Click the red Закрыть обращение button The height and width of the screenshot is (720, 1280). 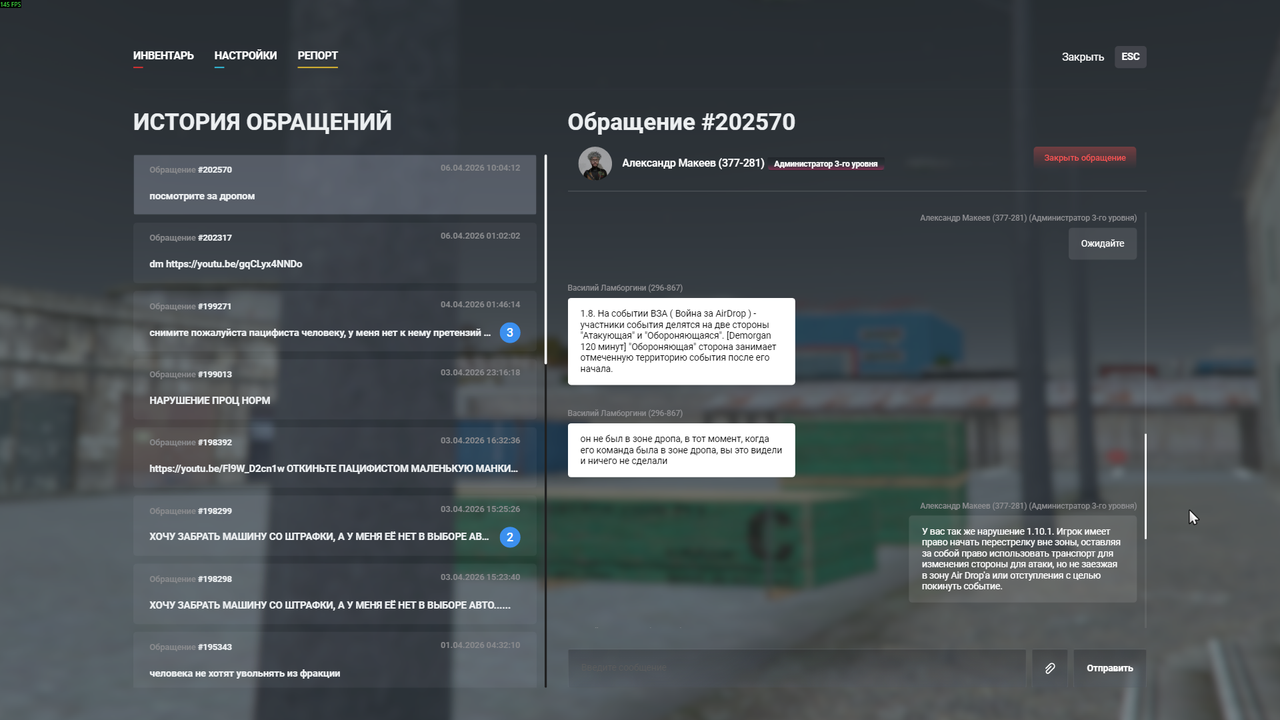click(x=1084, y=157)
